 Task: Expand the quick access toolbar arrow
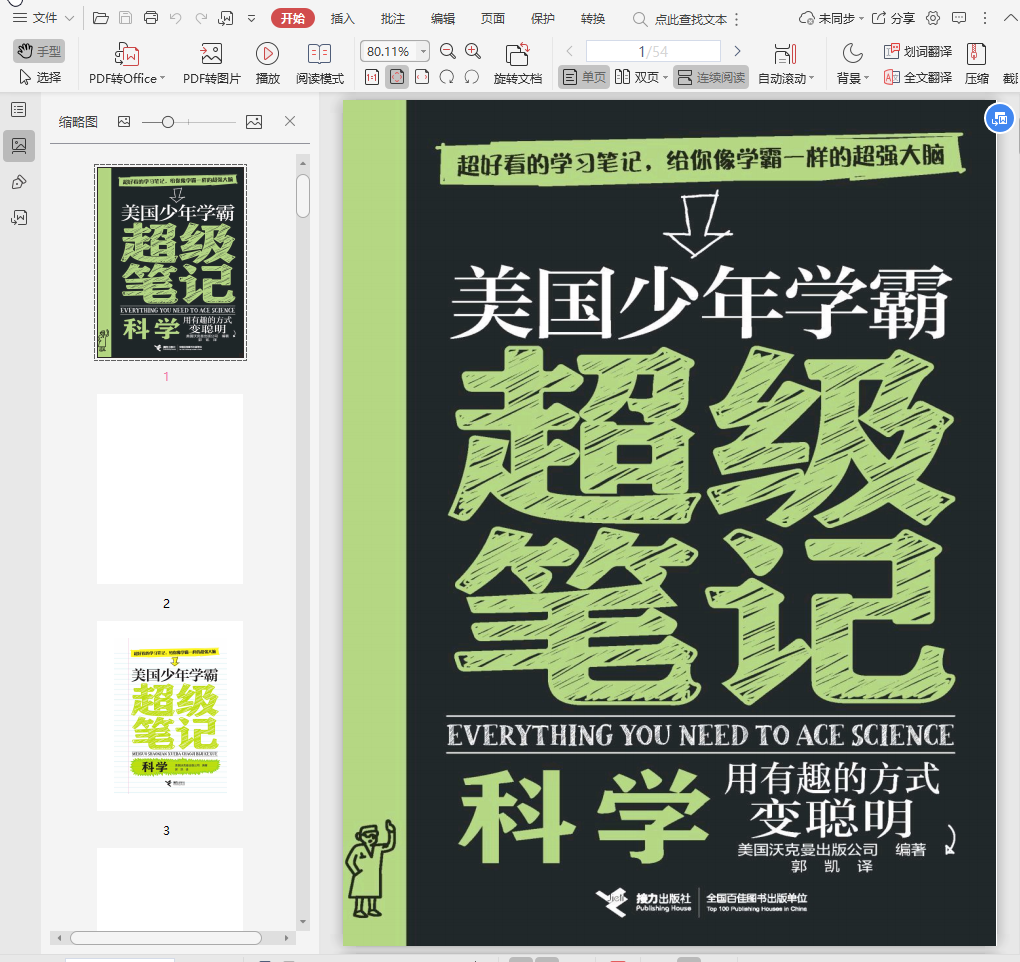(251, 19)
